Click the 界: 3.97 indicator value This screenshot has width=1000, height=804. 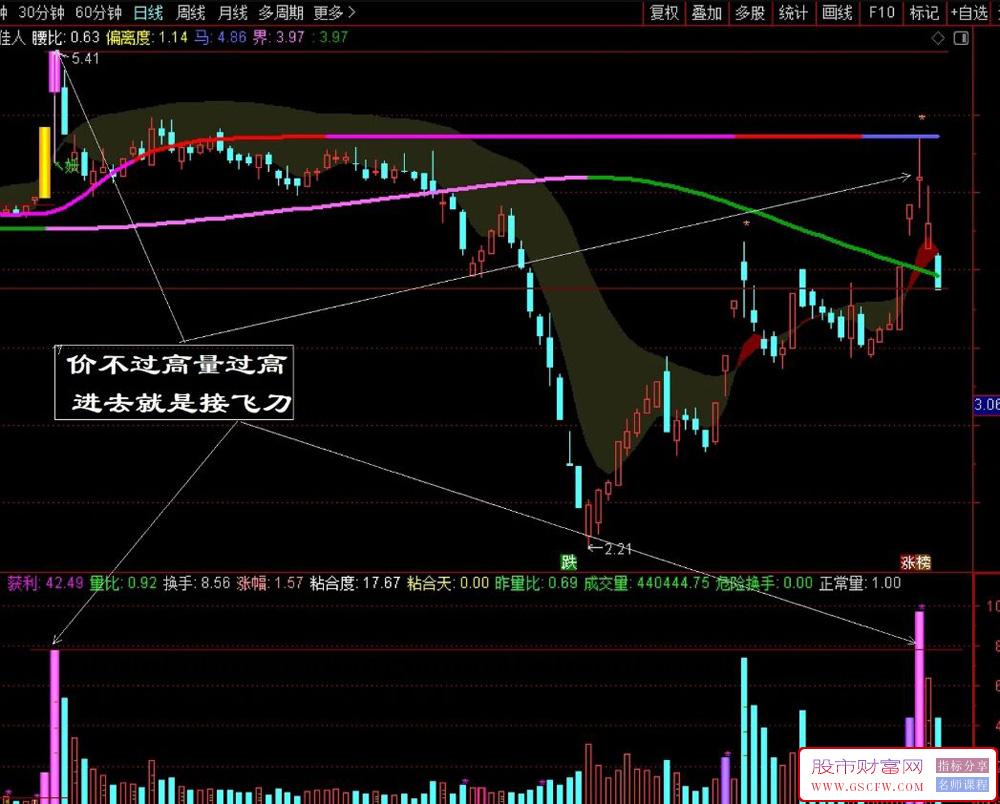(x=279, y=38)
